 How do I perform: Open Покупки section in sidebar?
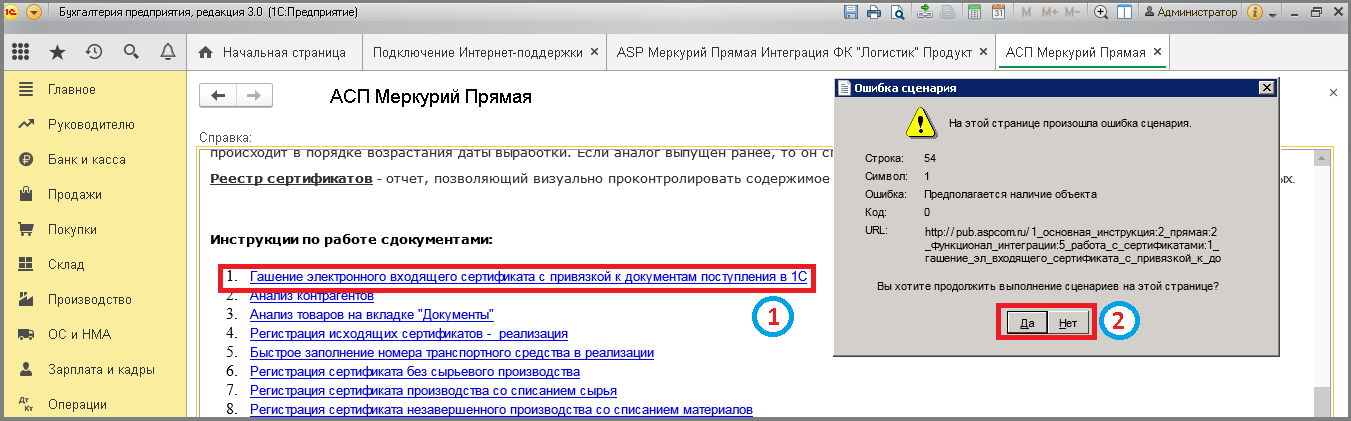(95, 229)
